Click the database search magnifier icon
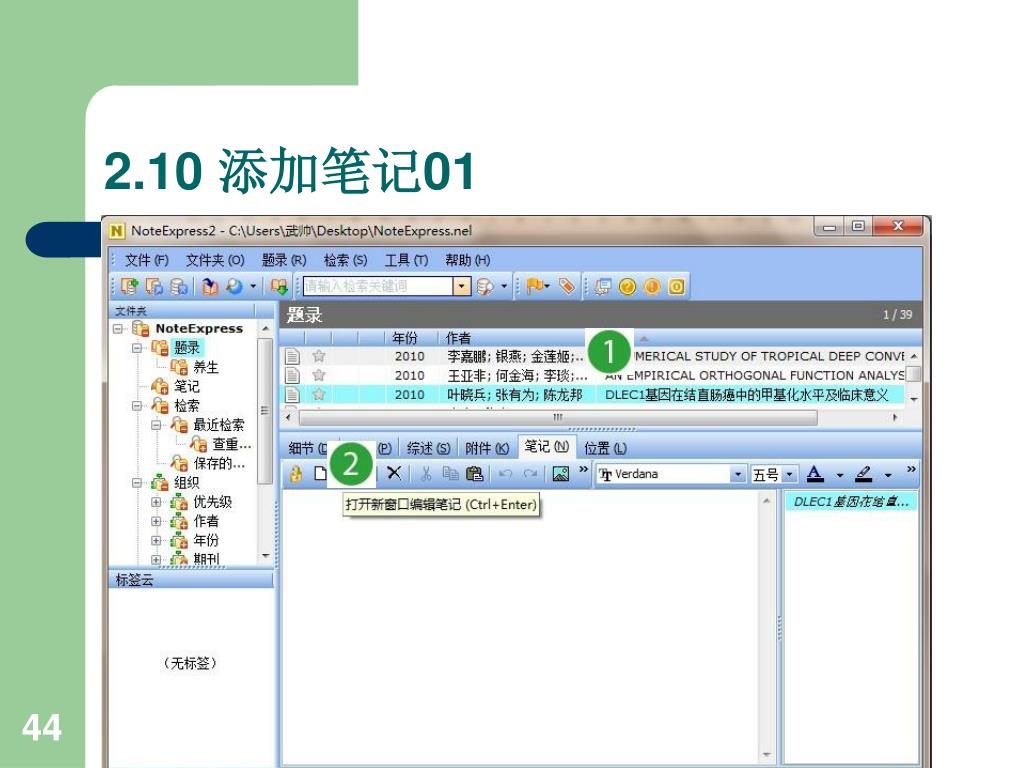 click(485, 286)
